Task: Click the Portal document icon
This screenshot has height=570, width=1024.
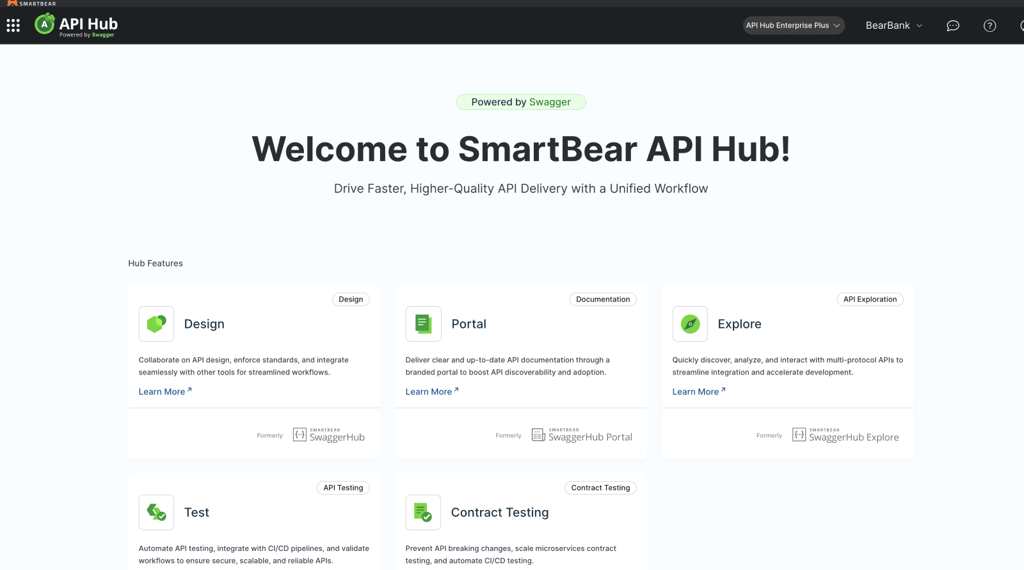Action: pos(423,324)
